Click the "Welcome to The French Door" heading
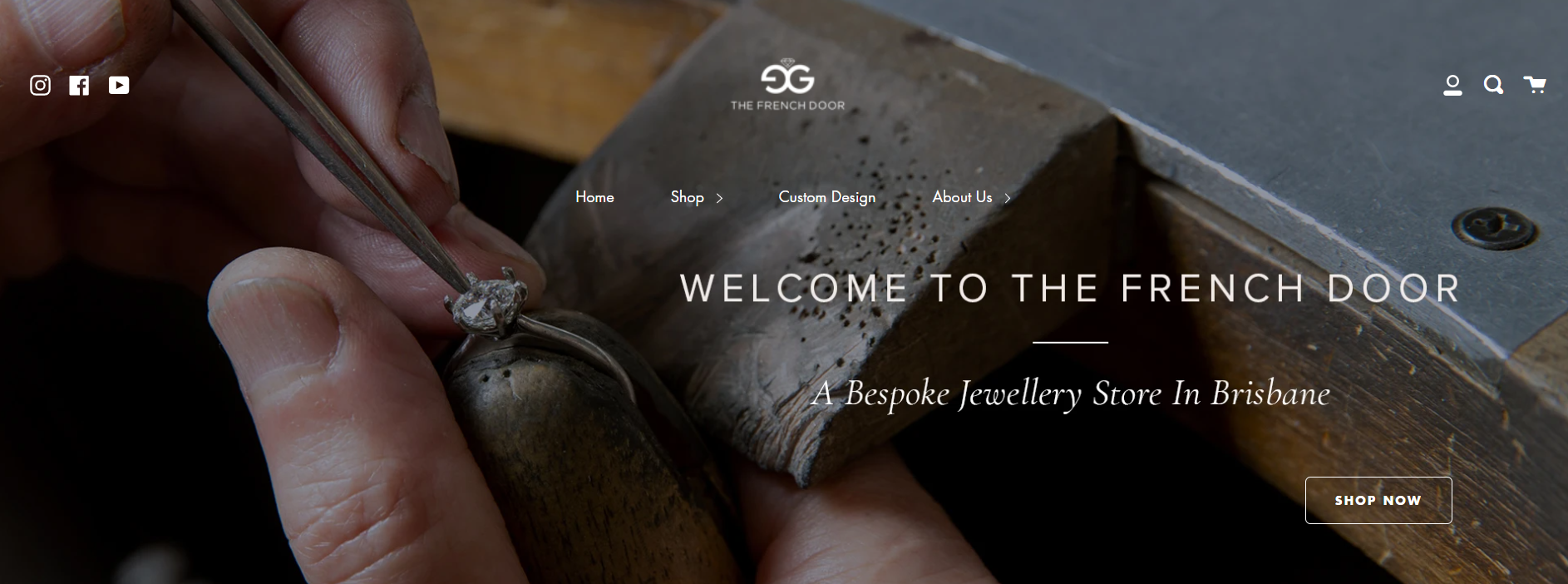 (x=1070, y=289)
